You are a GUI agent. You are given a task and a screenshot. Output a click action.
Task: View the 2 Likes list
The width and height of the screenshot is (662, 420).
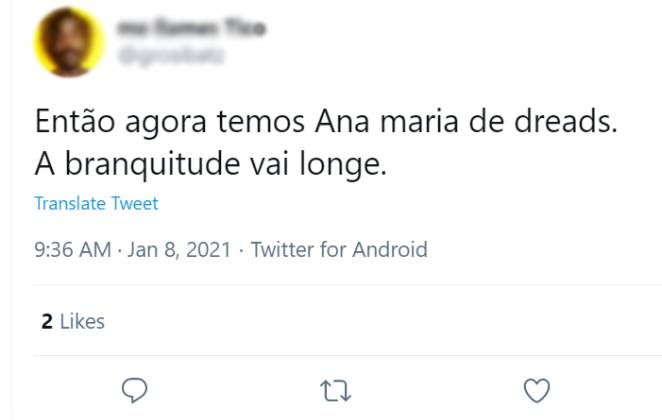pos(73,321)
